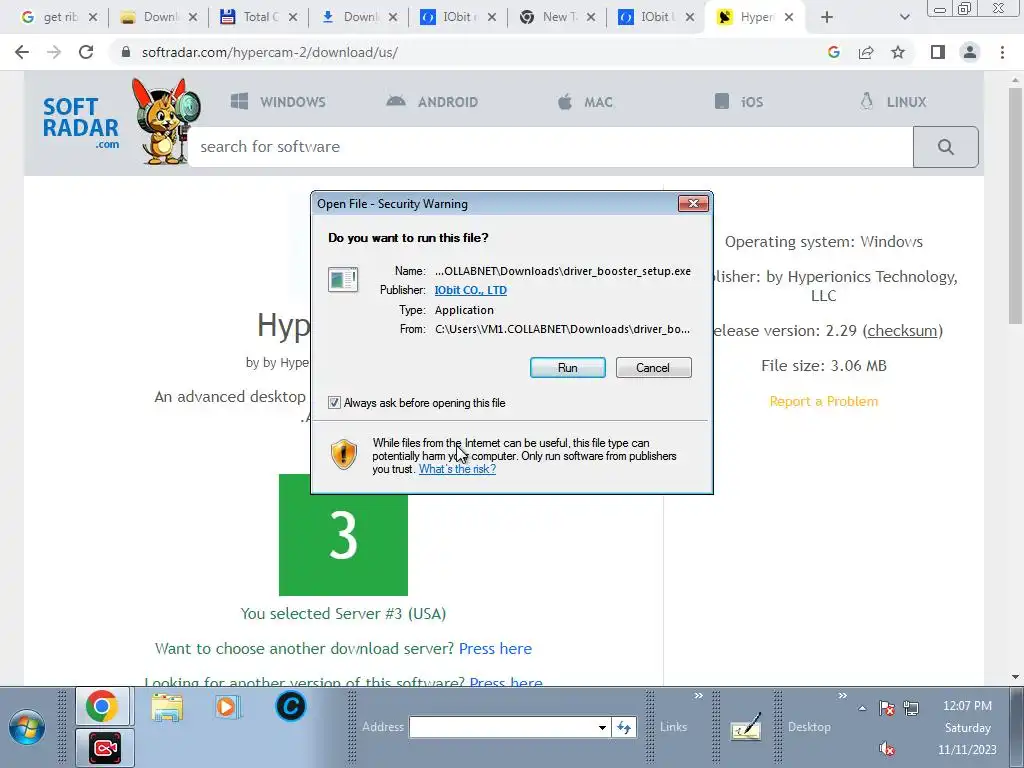This screenshot has height=768, width=1024.
Task: Open a new browser tab with plus
Action: 827,18
